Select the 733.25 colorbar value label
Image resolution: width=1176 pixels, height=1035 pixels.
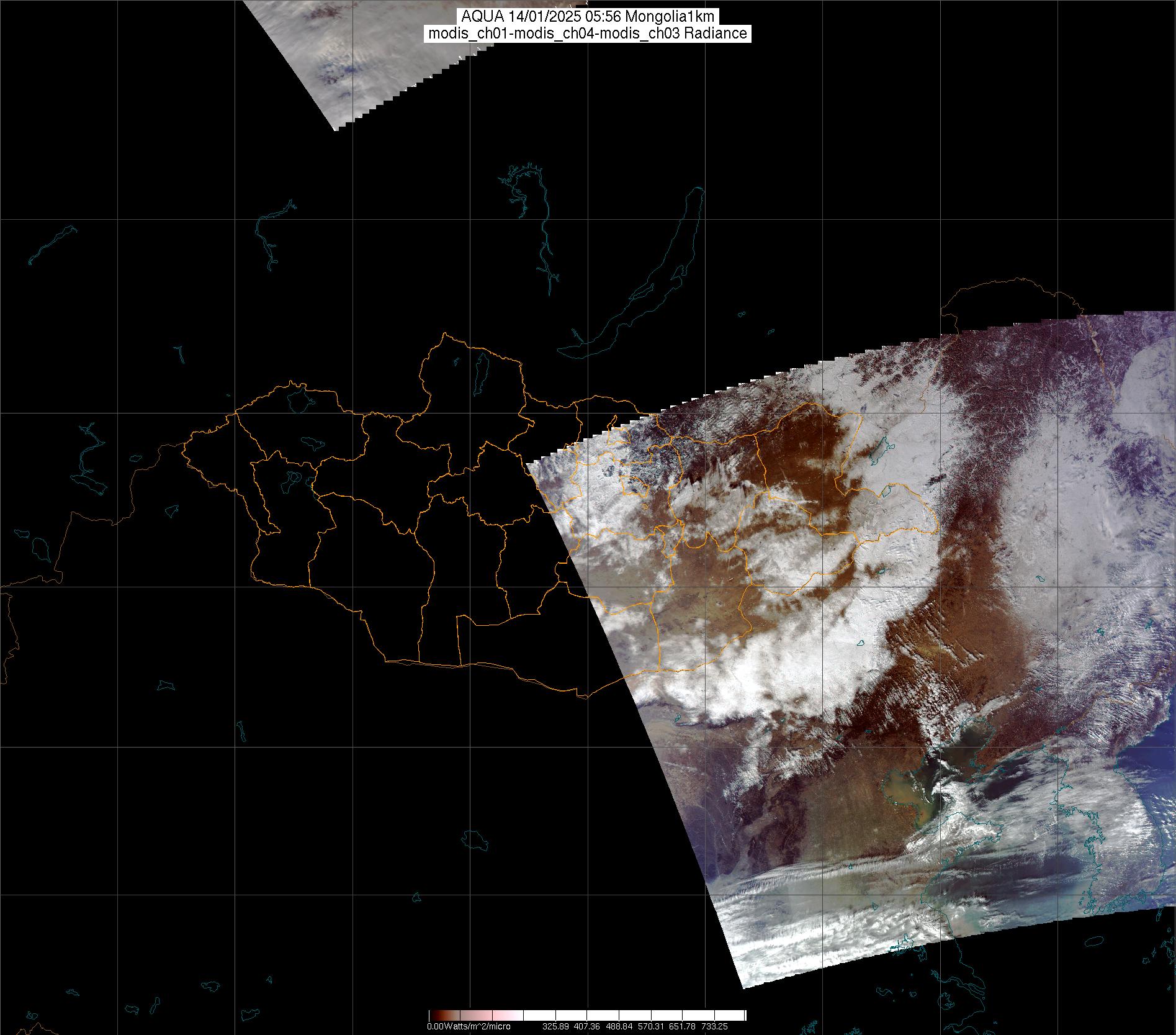pyautogui.click(x=715, y=1026)
